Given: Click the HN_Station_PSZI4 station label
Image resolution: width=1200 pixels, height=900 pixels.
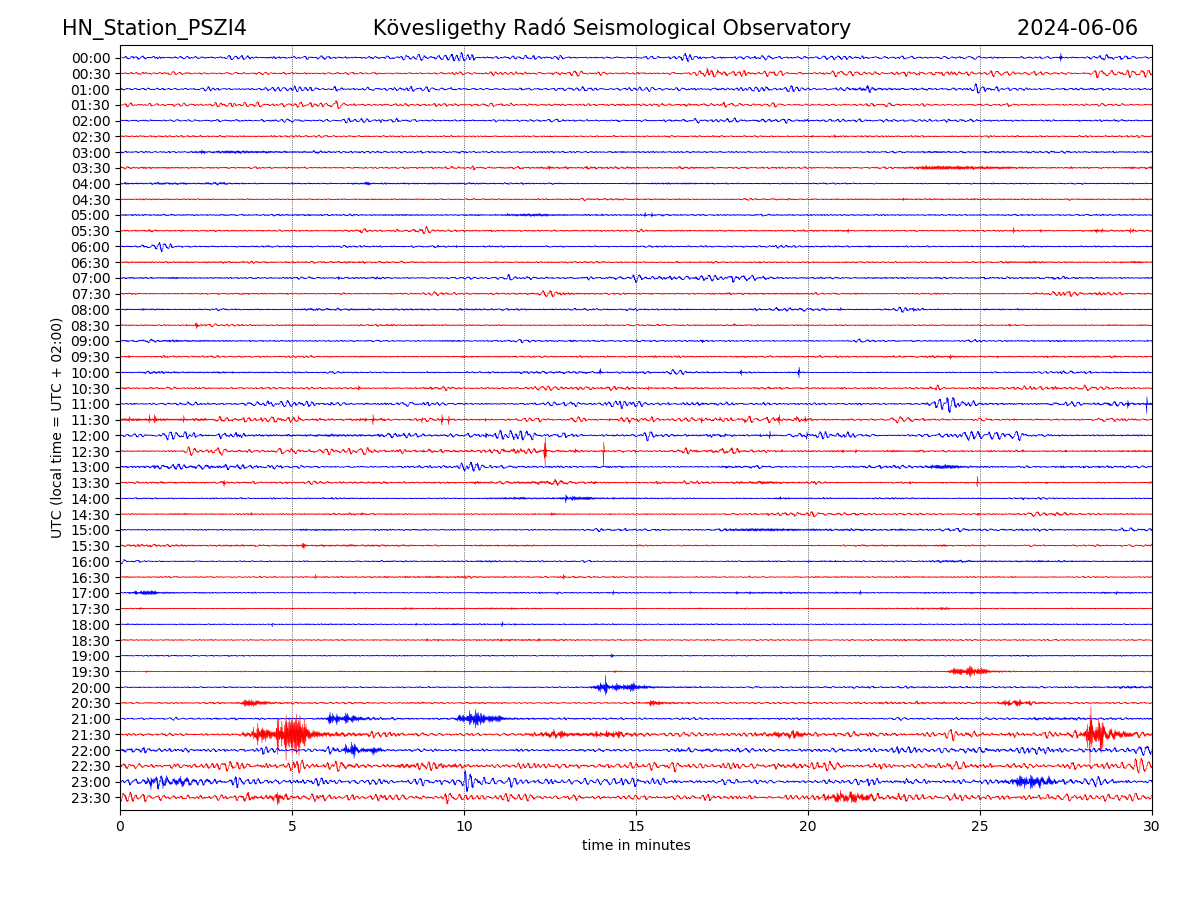Looking at the screenshot, I should [154, 29].
